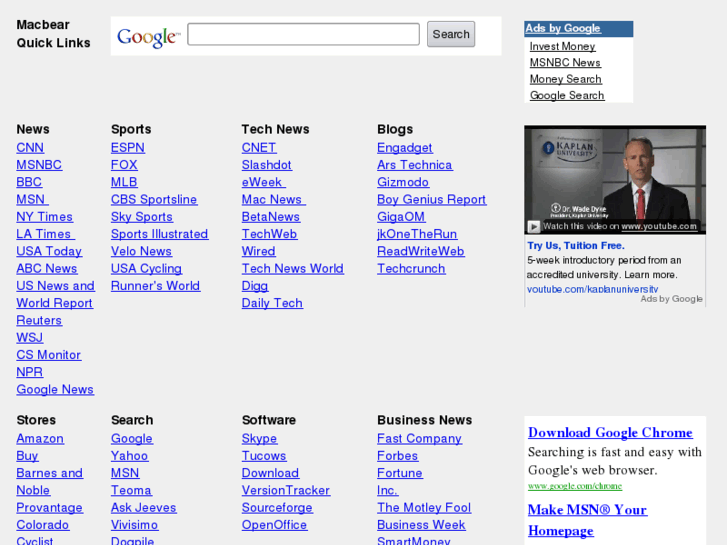Open the Amazon store link

coord(40,438)
